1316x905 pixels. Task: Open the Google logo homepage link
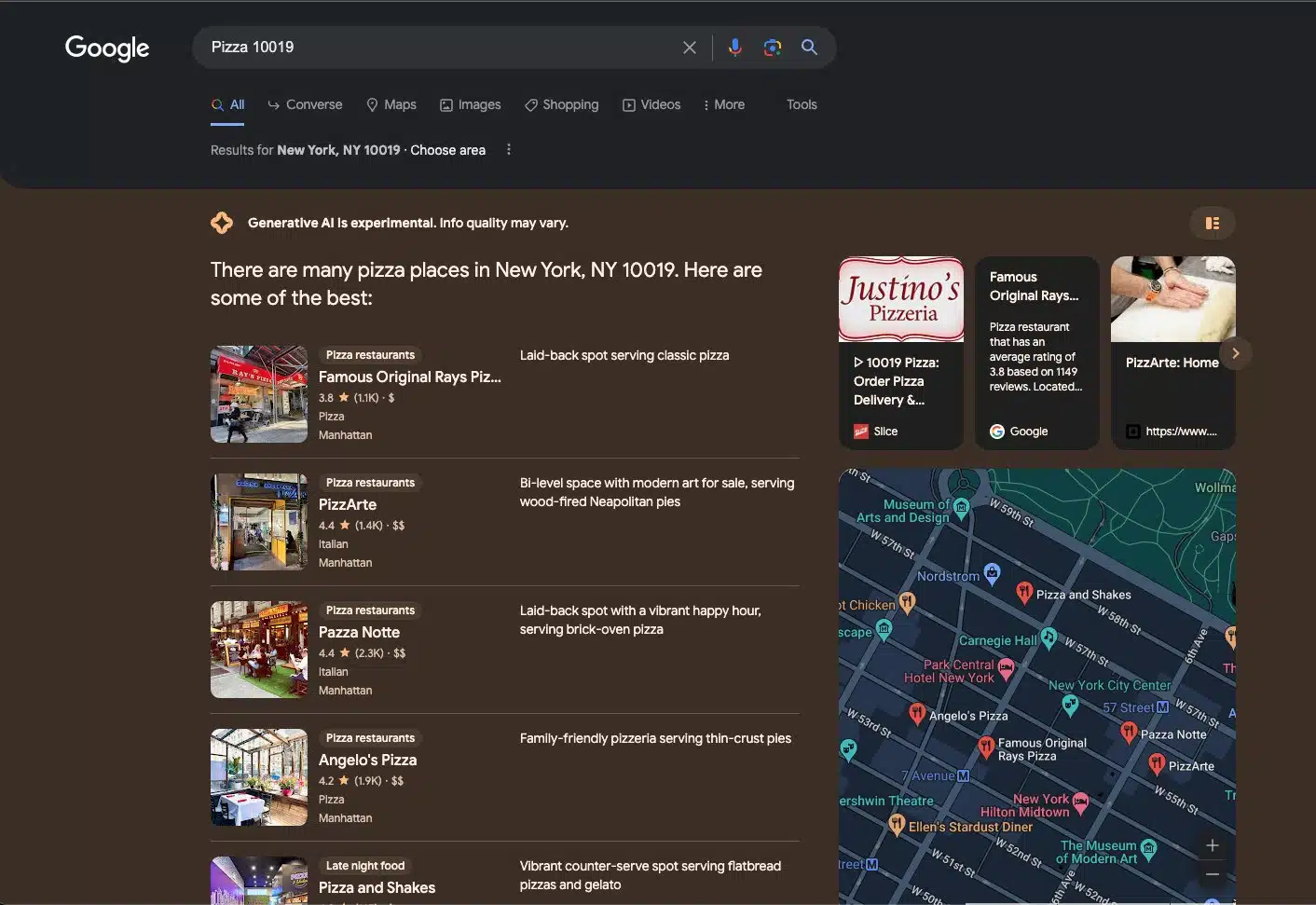pyautogui.click(x=107, y=48)
